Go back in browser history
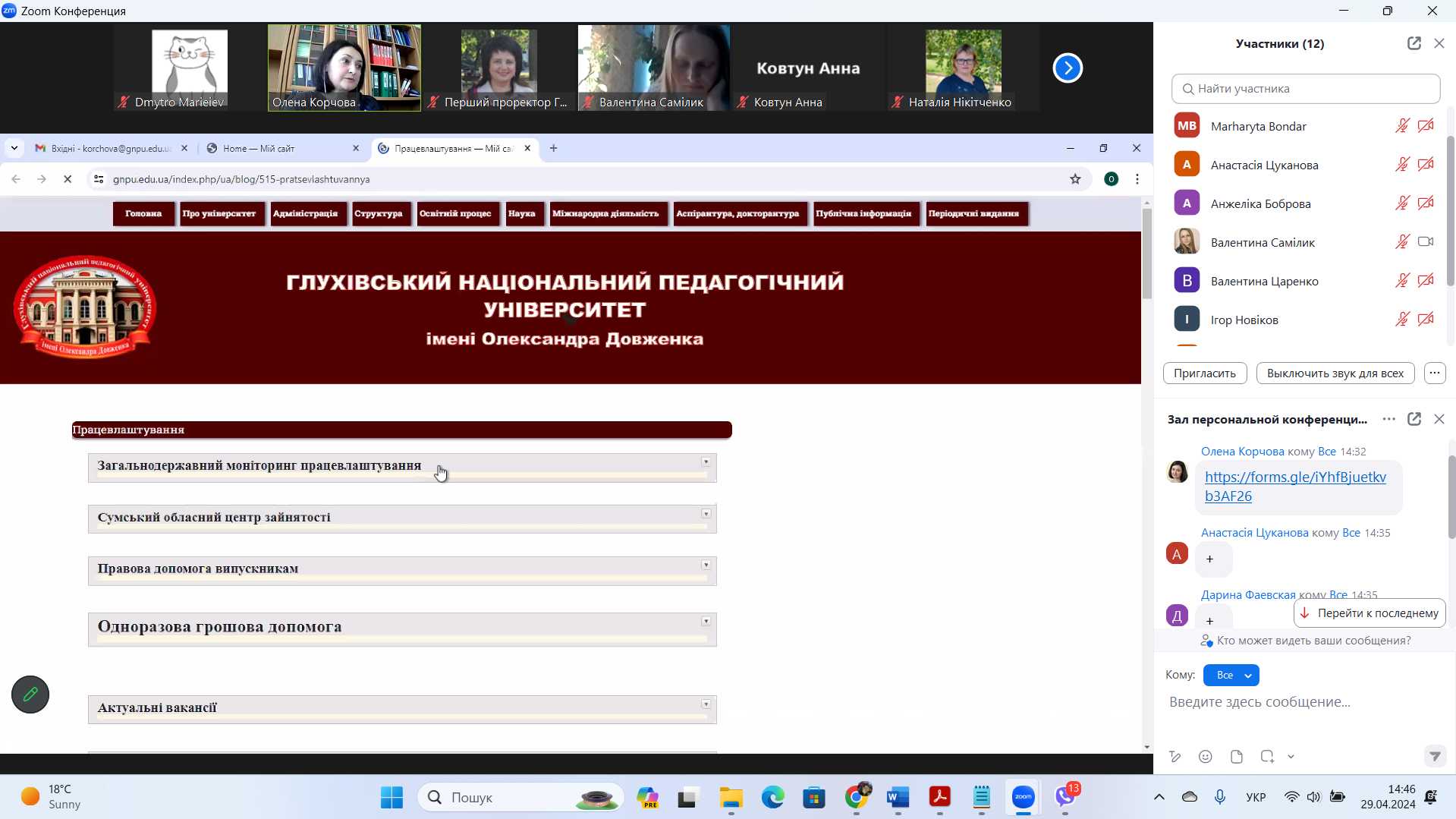Viewport: 1456px width, 819px height. 16,179
